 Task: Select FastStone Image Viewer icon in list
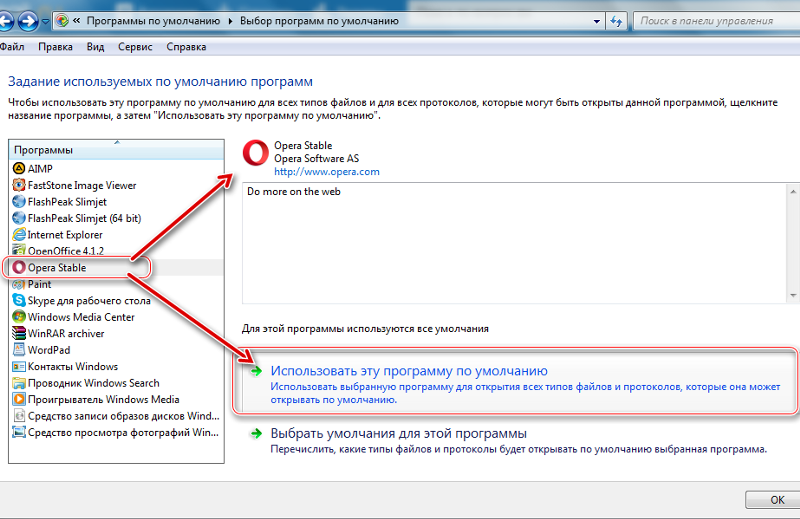pos(19,185)
